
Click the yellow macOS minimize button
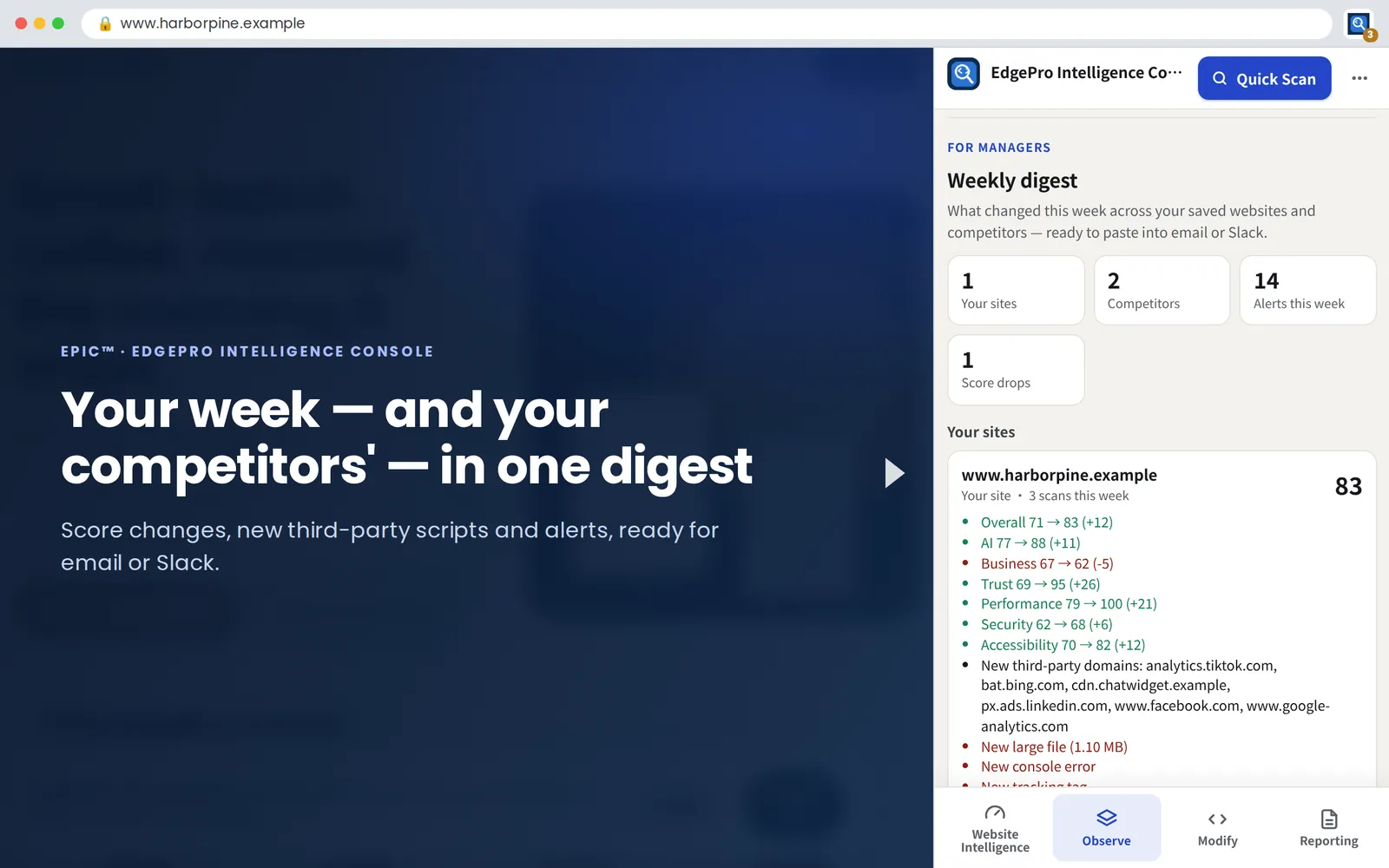point(39,23)
